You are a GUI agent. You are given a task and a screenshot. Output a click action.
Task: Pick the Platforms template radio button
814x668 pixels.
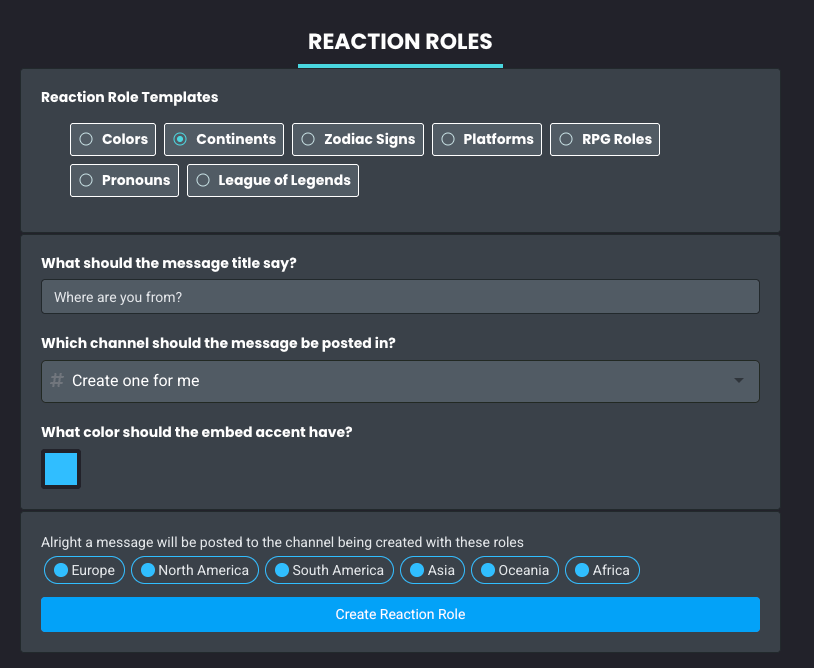[448, 139]
